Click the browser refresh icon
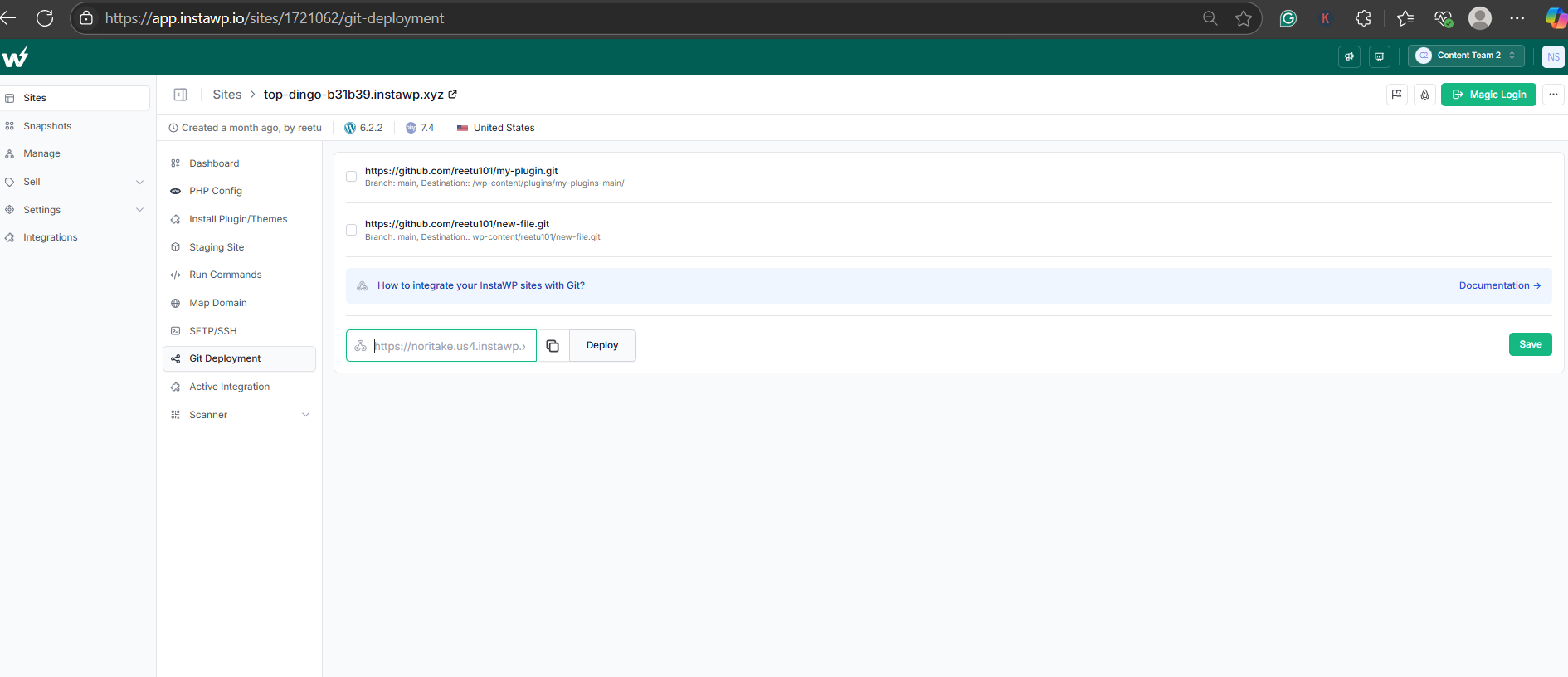The height and width of the screenshot is (677, 1568). pos(45,18)
